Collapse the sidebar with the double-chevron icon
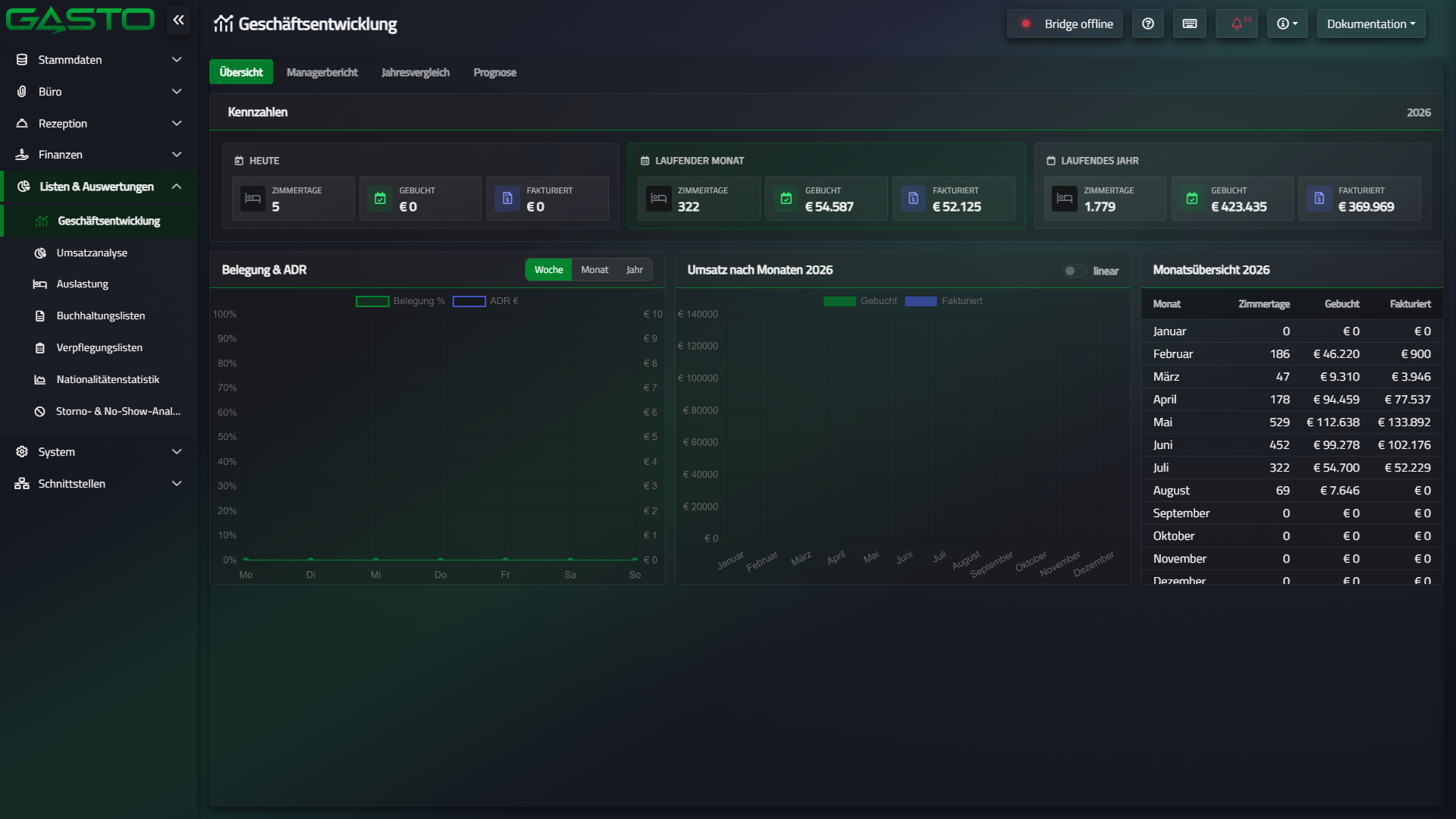Screen dimensions: 1456x819 (x=178, y=20)
